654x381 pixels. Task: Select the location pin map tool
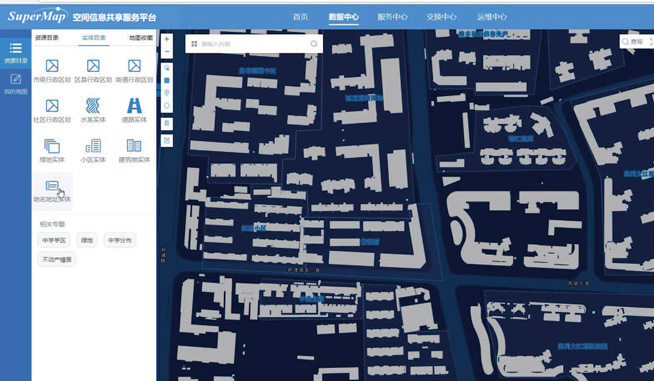[167, 93]
